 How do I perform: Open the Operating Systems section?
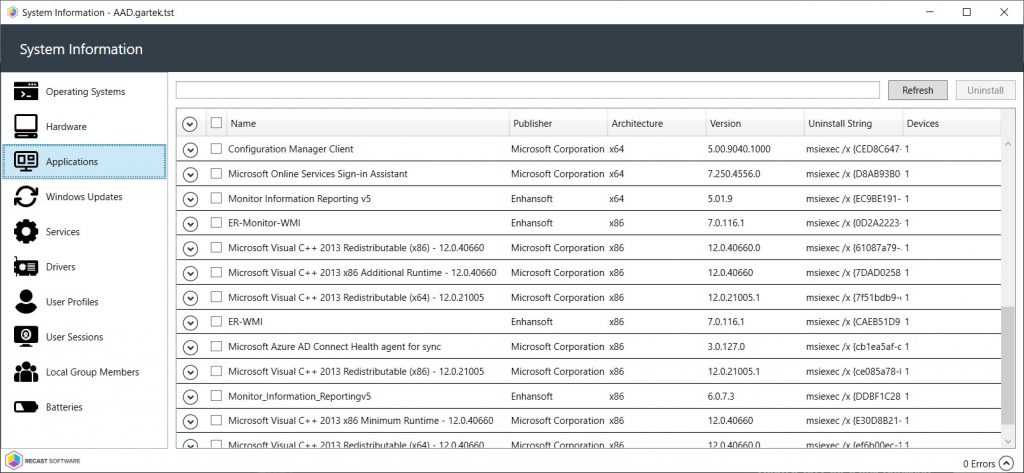84,91
